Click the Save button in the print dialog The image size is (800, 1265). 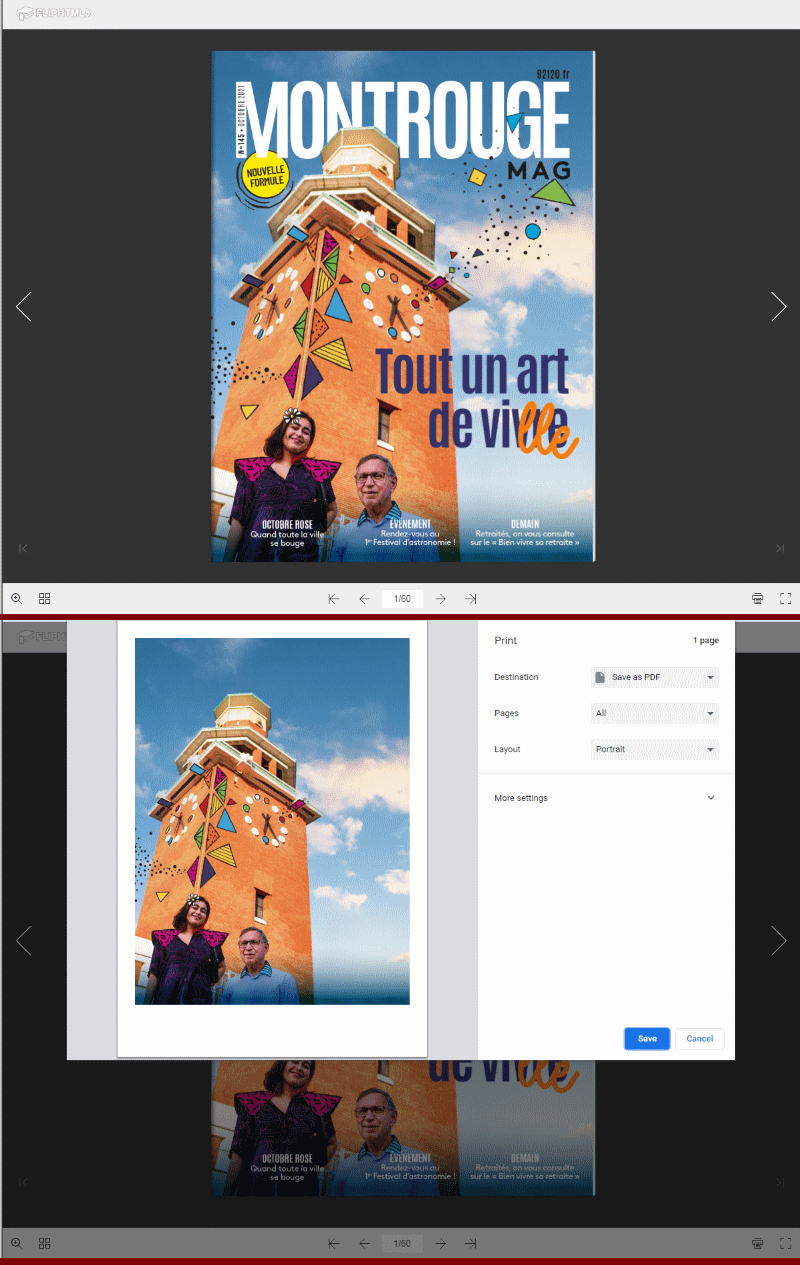pos(647,1039)
